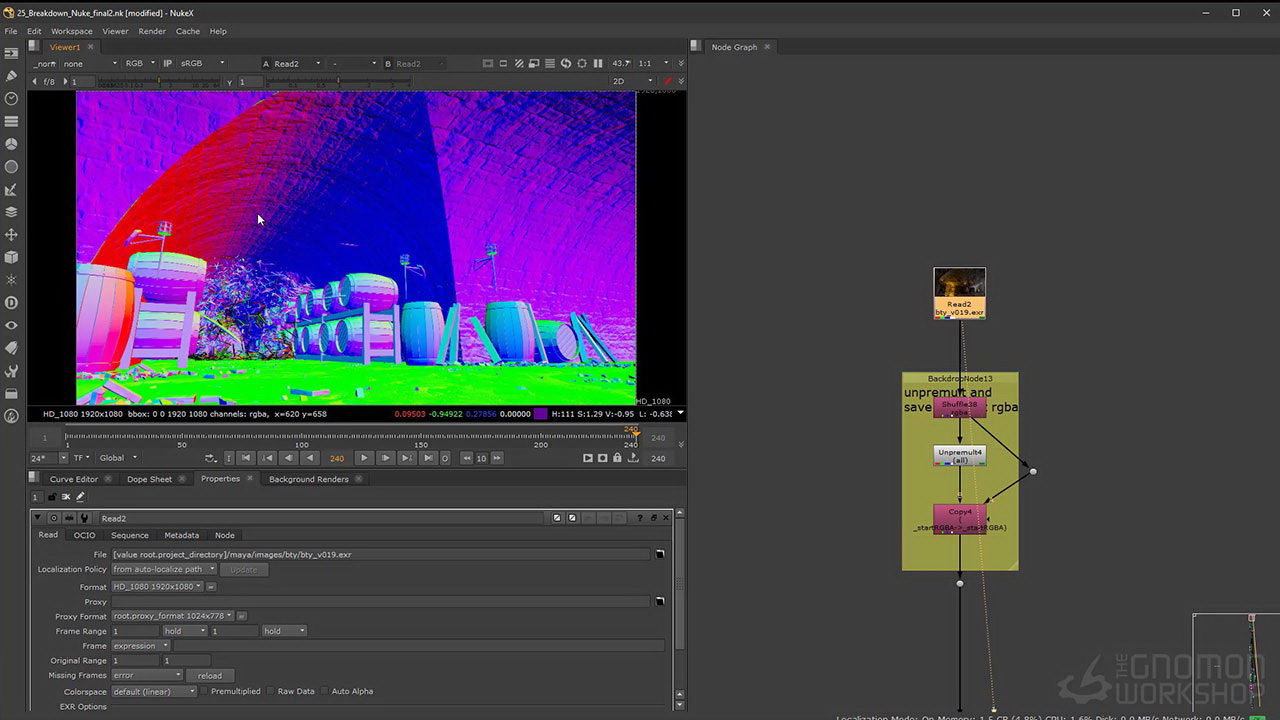The image size is (1280, 720).
Task: Open the Missing Frames error dropdown
Action: [147, 675]
